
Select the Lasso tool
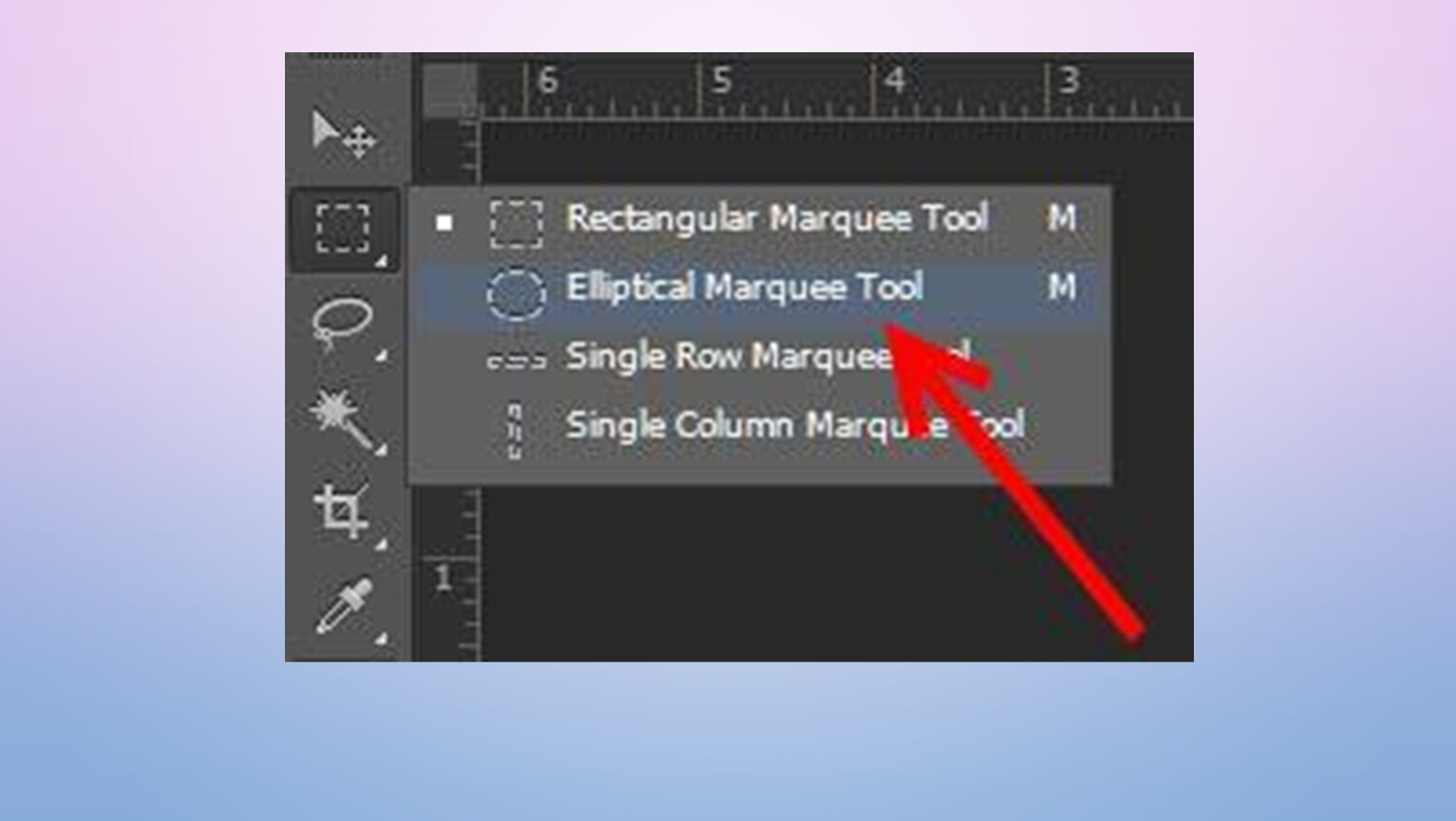tap(342, 325)
